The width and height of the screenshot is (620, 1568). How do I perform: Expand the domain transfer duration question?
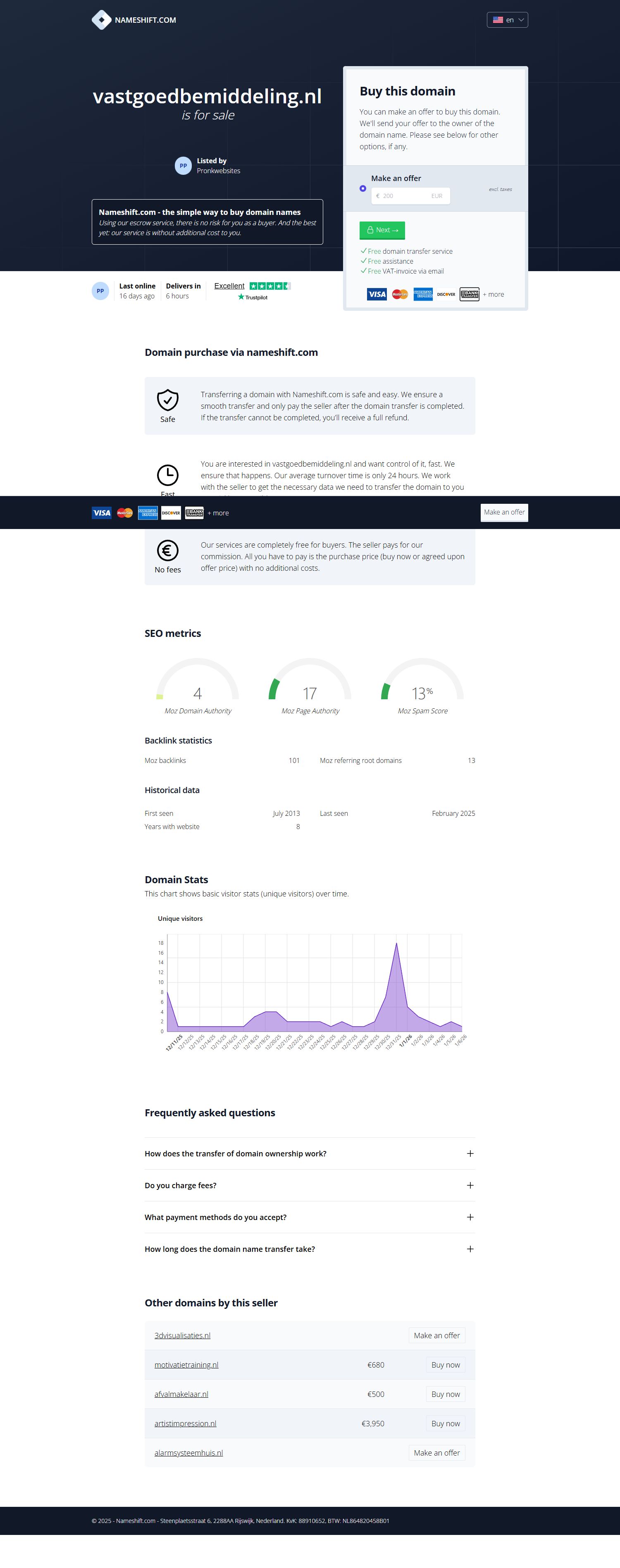(x=310, y=1249)
